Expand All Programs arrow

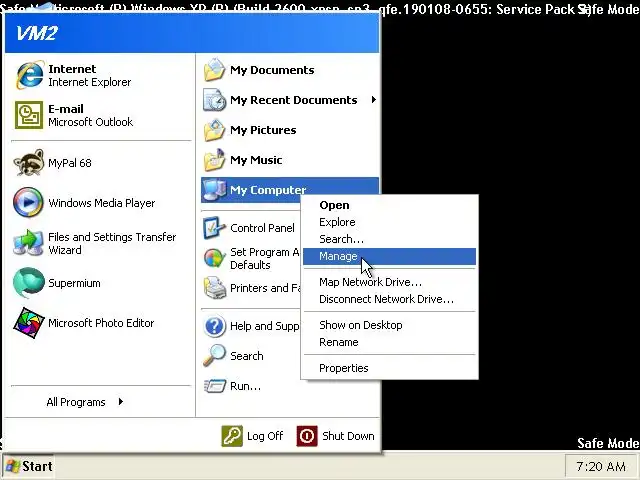click(120, 402)
